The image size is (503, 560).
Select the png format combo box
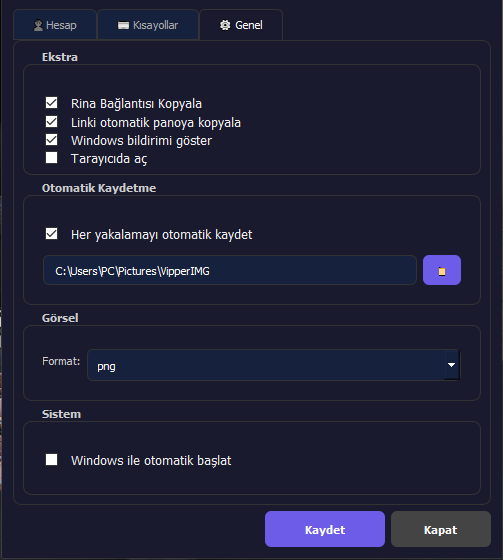(274, 365)
